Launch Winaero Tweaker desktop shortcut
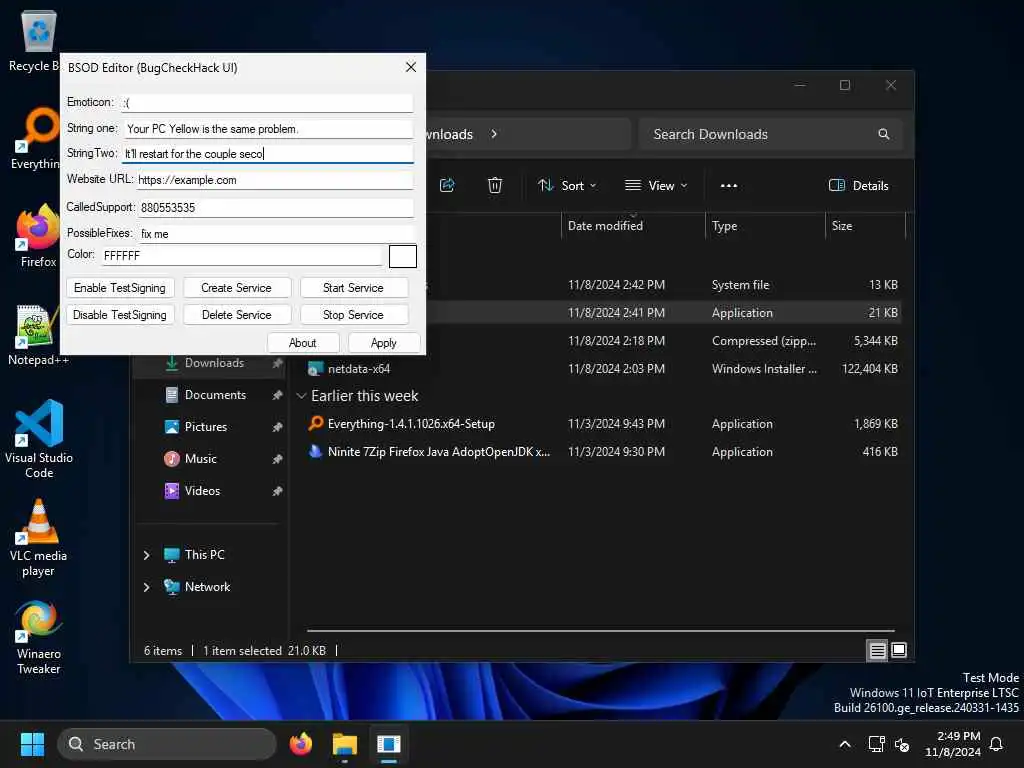 tap(39, 637)
